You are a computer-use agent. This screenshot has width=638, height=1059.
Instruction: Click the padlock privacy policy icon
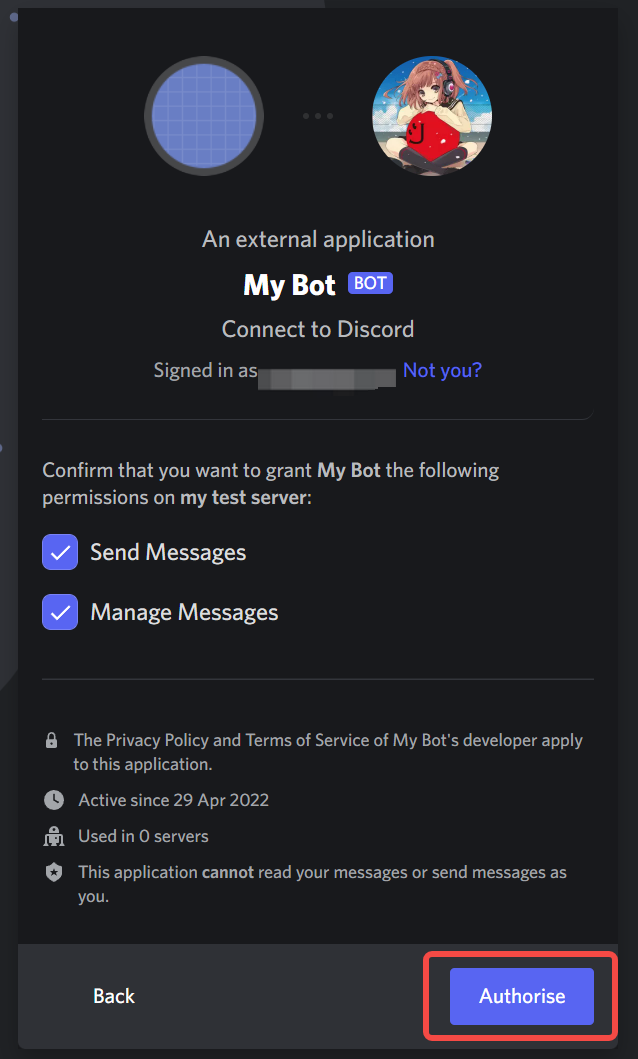coord(51,740)
